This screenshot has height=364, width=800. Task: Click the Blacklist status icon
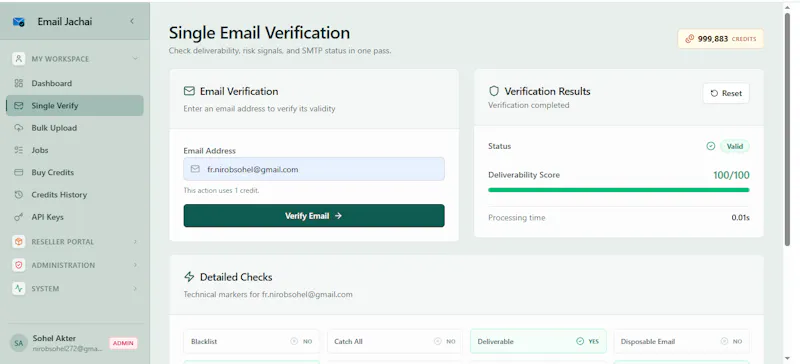(294, 342)
